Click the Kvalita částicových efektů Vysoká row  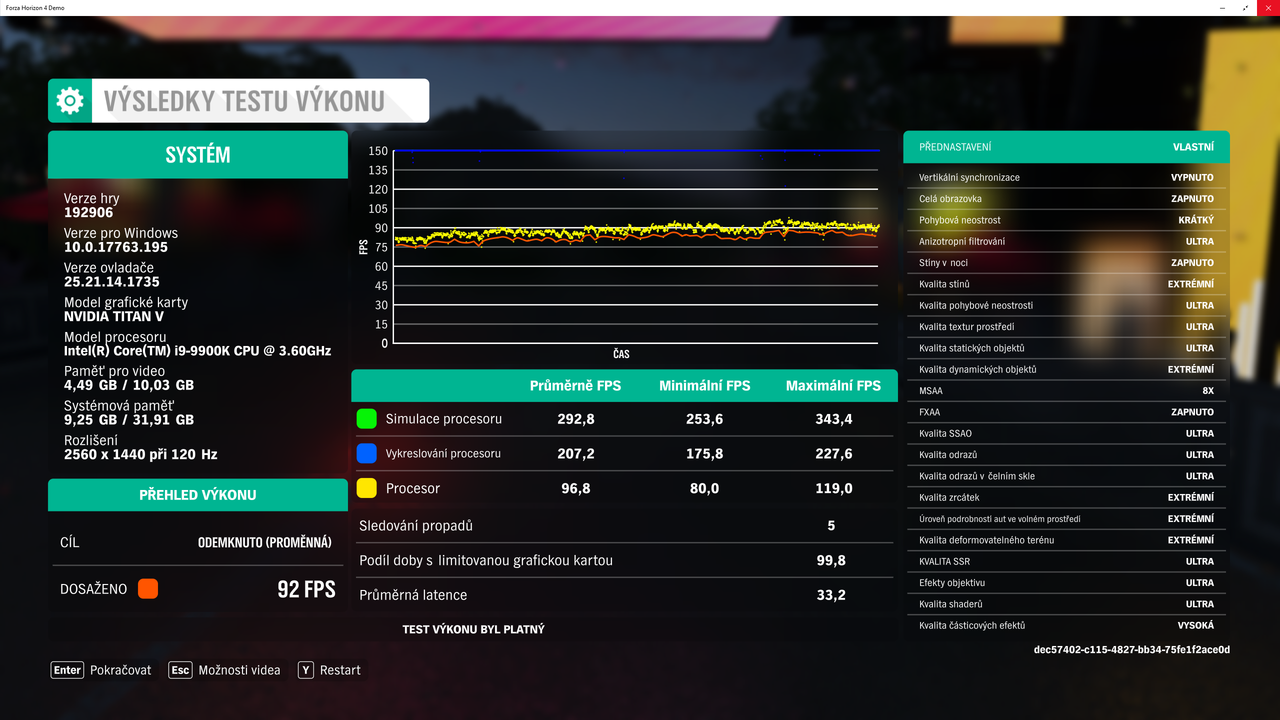[1066, 625]
